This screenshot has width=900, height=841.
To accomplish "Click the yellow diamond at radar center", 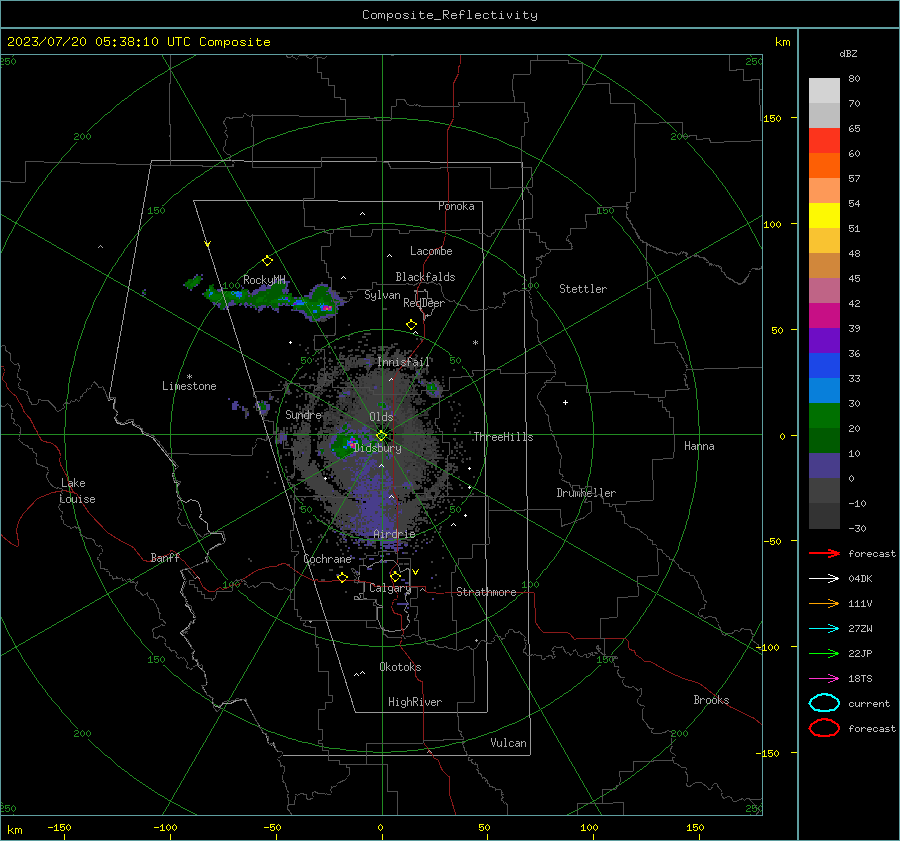I will [381, 436].
